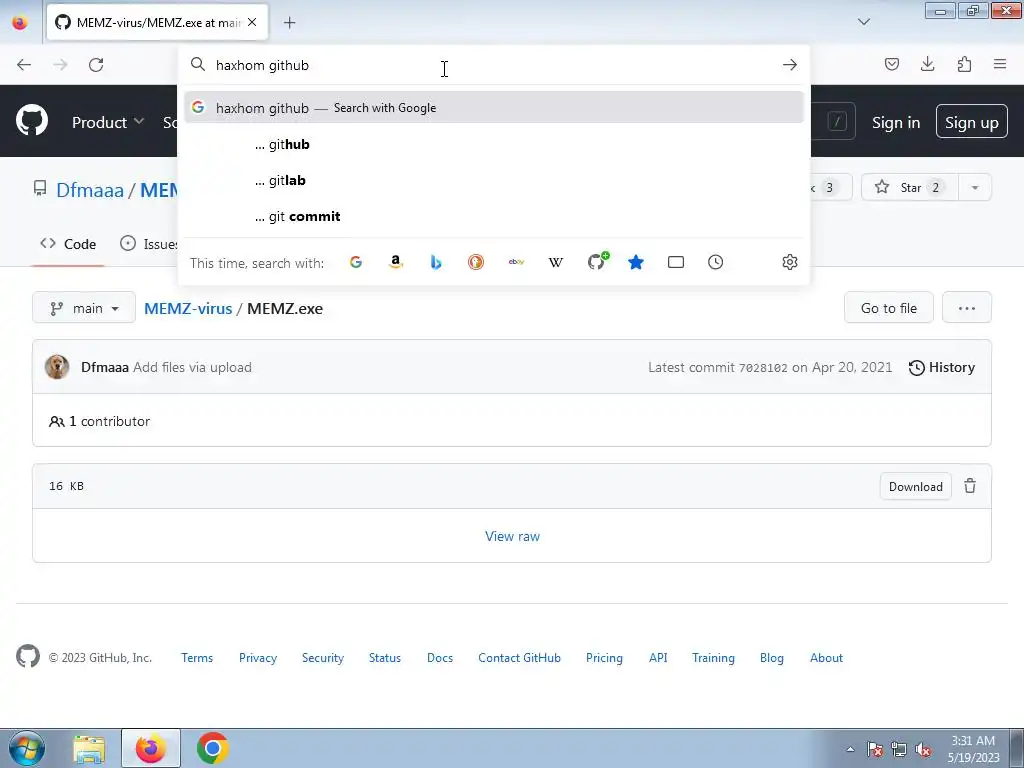Open the 'Add files via upload' commit message
The height and width of the screenshot is (768, 1024).
coord(192,367)
